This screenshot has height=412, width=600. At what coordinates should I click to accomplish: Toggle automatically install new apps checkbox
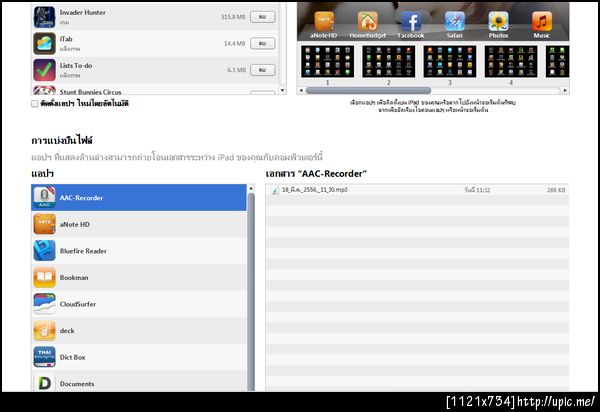click(x=34, y=104)
